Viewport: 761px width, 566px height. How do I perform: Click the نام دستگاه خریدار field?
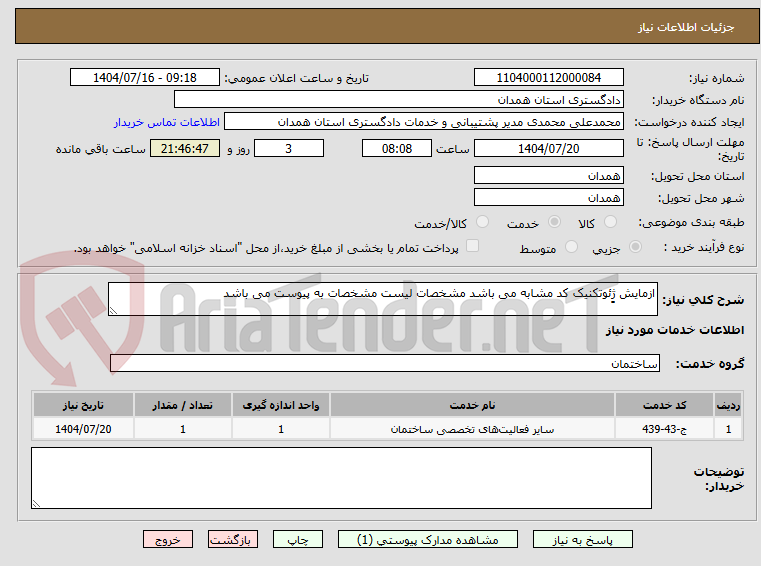pos(398,100)
